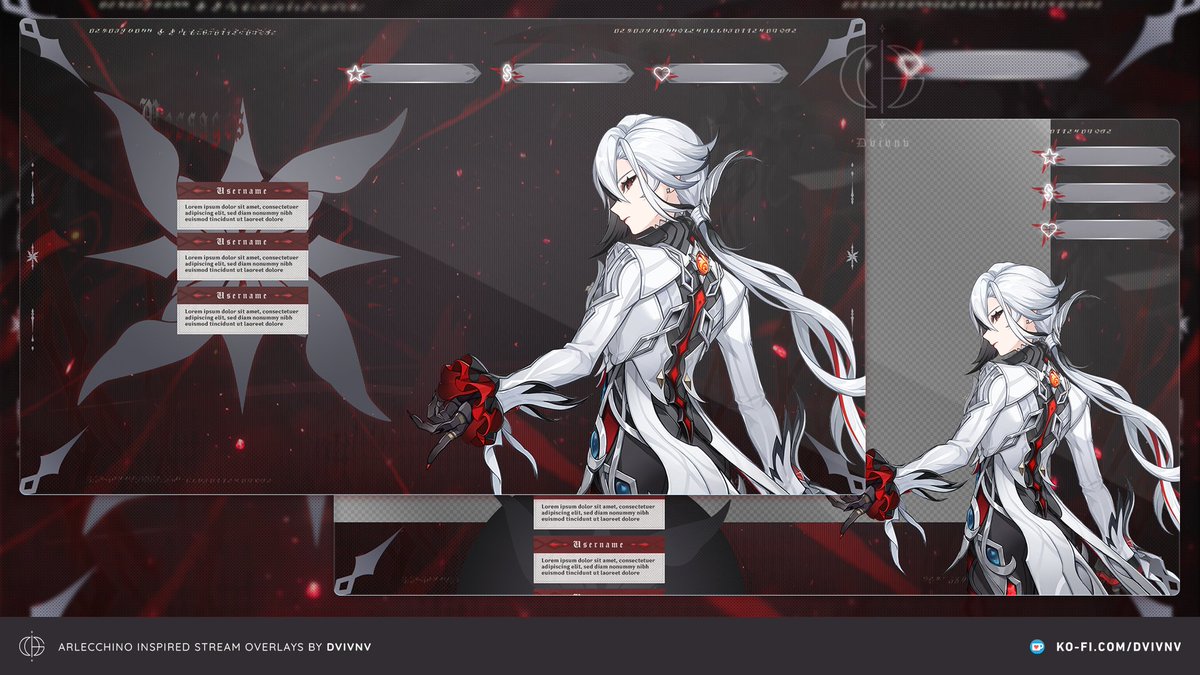Click the label bar beside the main overlay star icon
Image resolution: width=1200 pixels, height=675 pixels.
(x=420, y=73)
